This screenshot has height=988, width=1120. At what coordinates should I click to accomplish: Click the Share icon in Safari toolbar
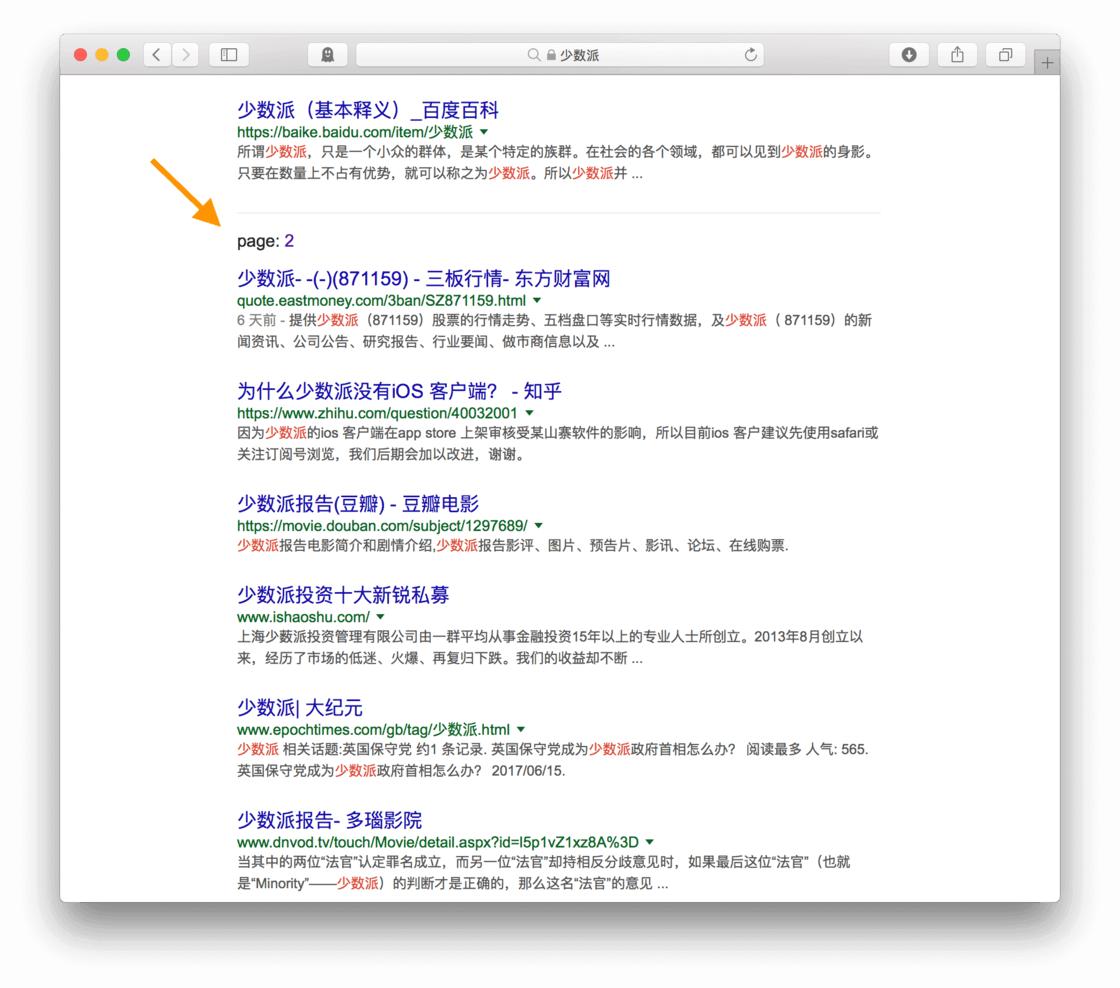click(957, 55)
